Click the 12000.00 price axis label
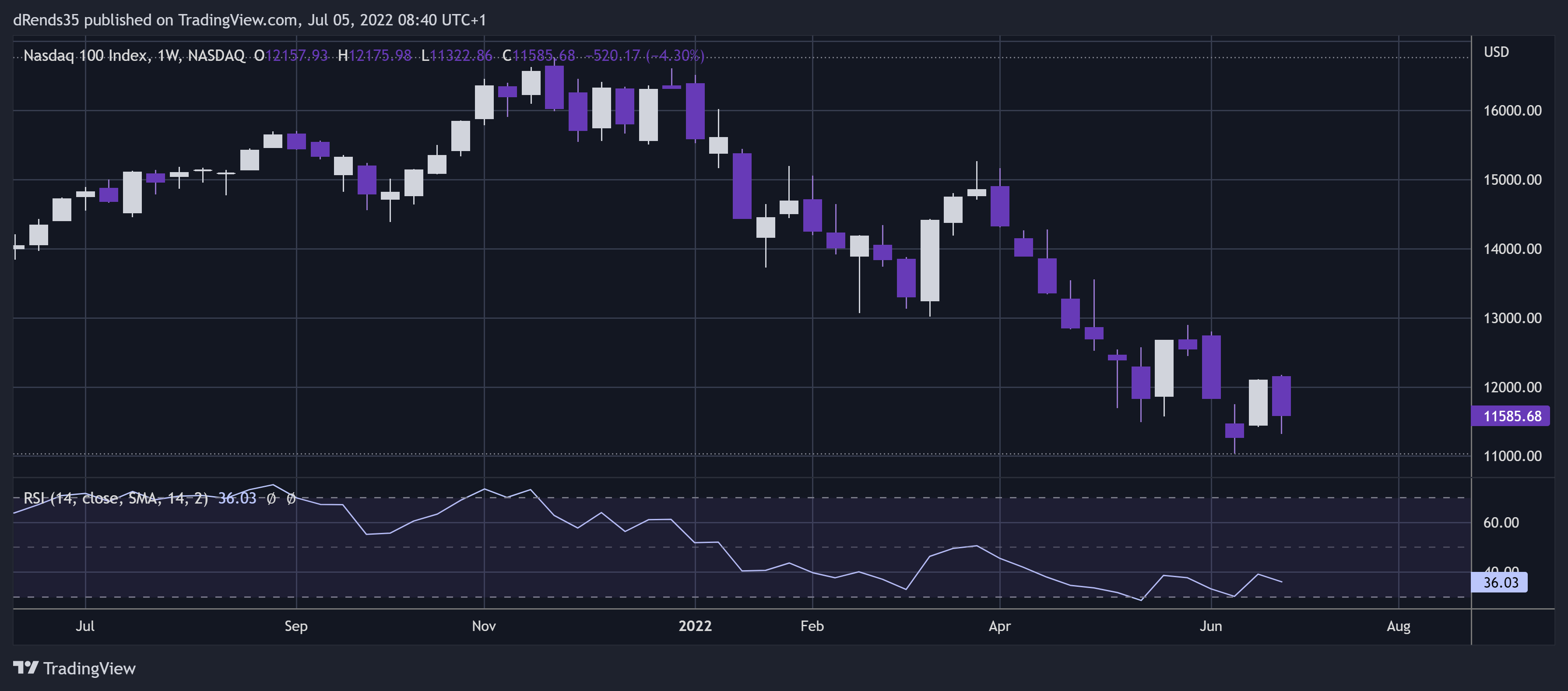This screenshot has height=691, width=1568. point(1512,387)
